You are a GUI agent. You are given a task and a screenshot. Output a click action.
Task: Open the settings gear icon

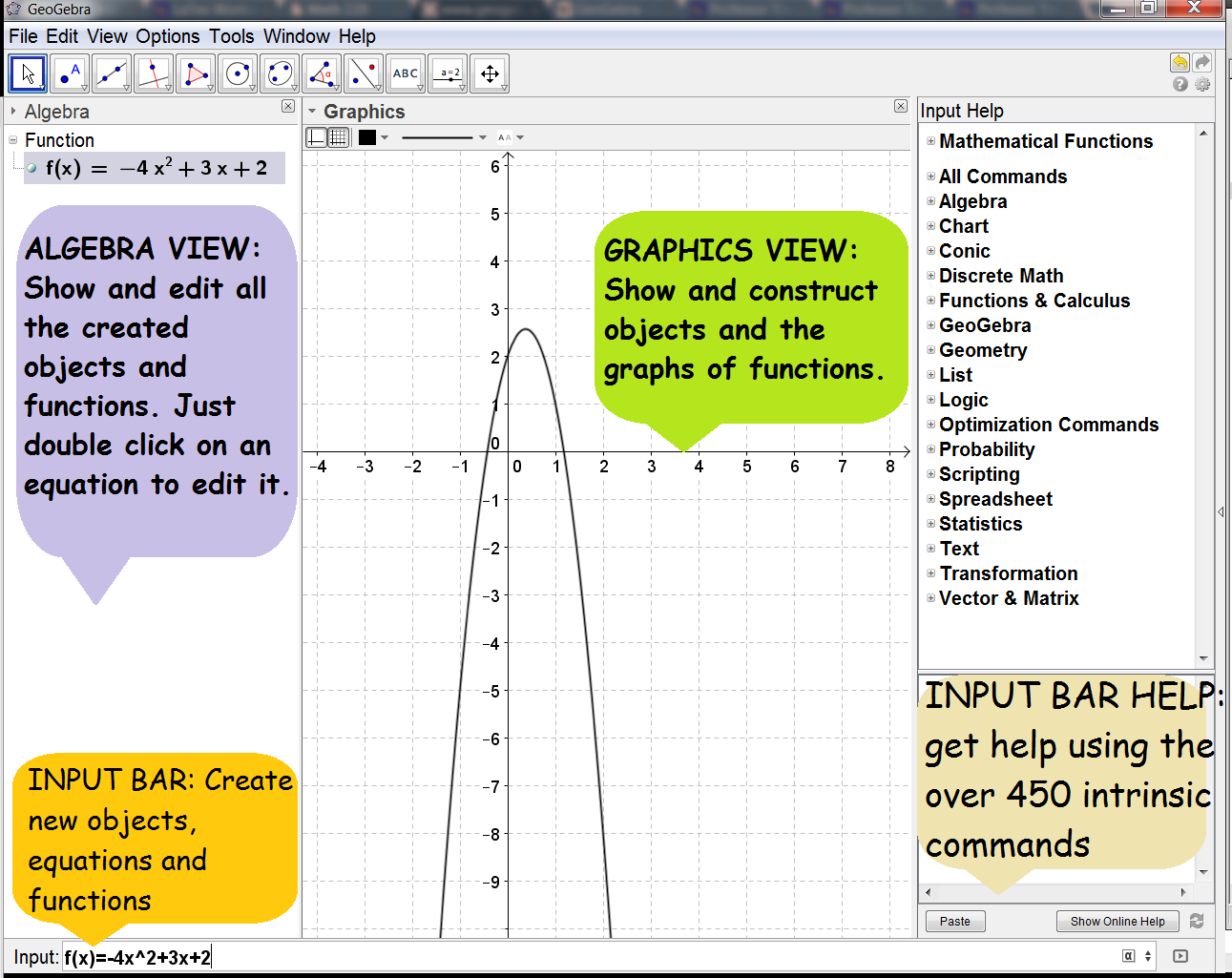click(1202, 84)
